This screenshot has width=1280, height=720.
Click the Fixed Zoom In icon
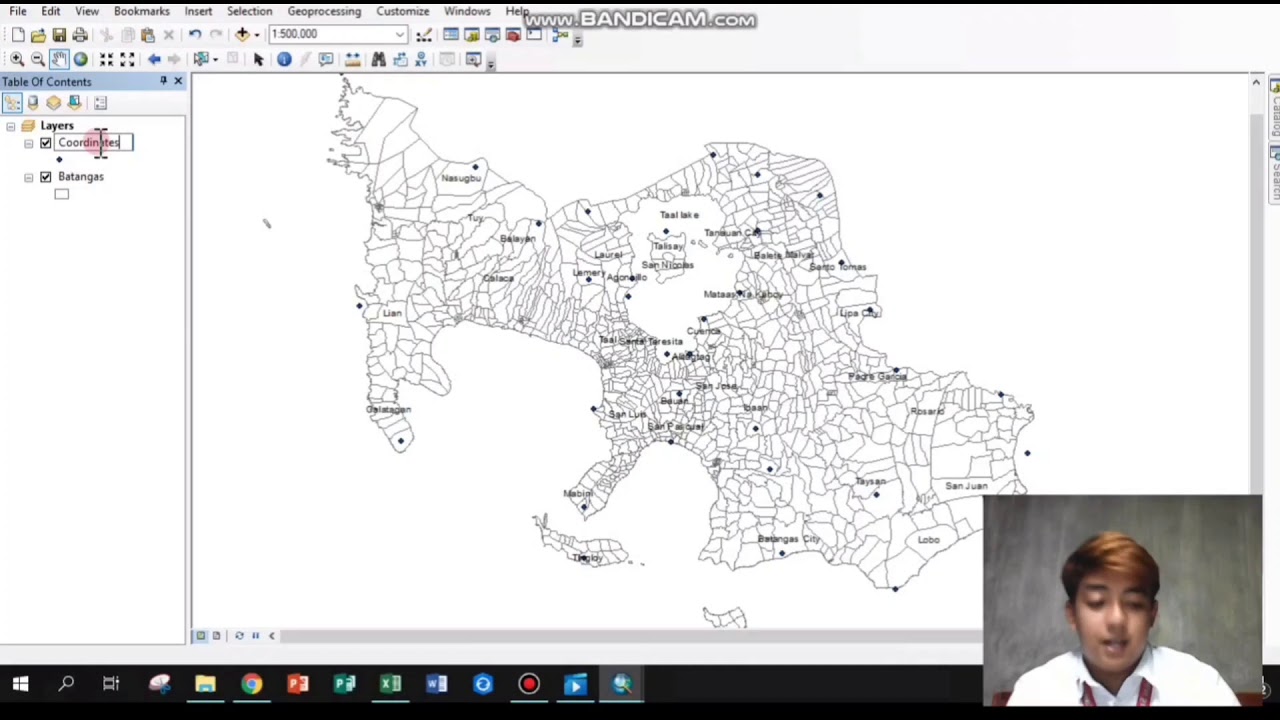pyautogui.click(x=106, y=59)
